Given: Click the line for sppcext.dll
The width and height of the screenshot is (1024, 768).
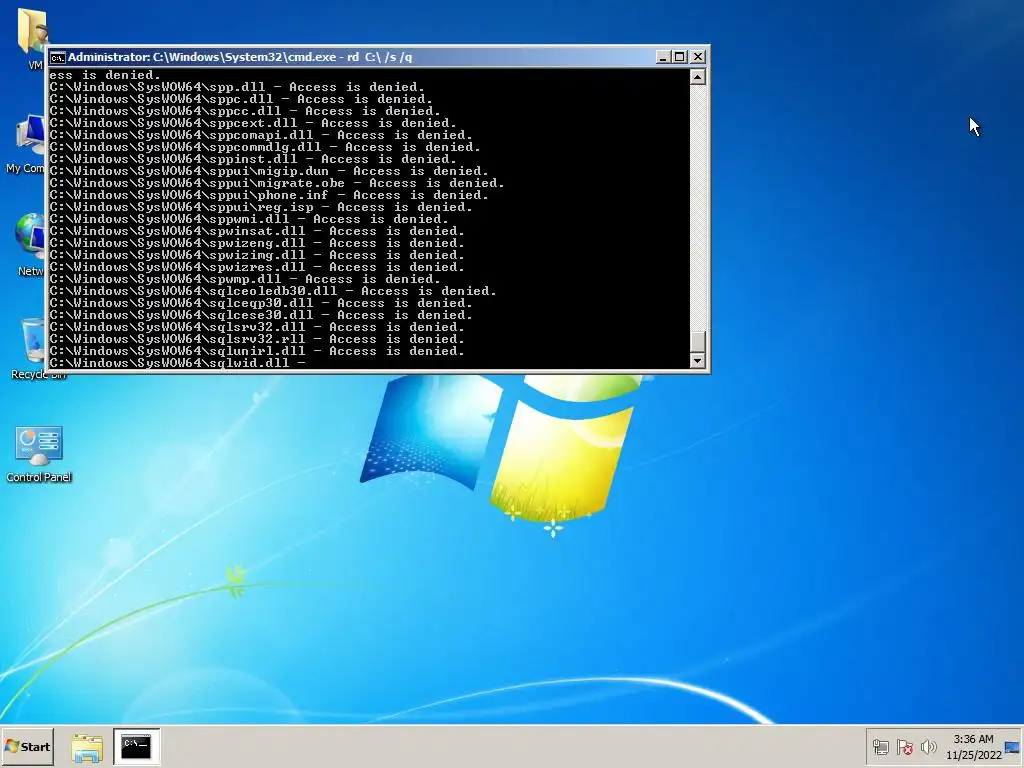Looking at the screenshot, I should pyautogui.click(x=253, y=123).
